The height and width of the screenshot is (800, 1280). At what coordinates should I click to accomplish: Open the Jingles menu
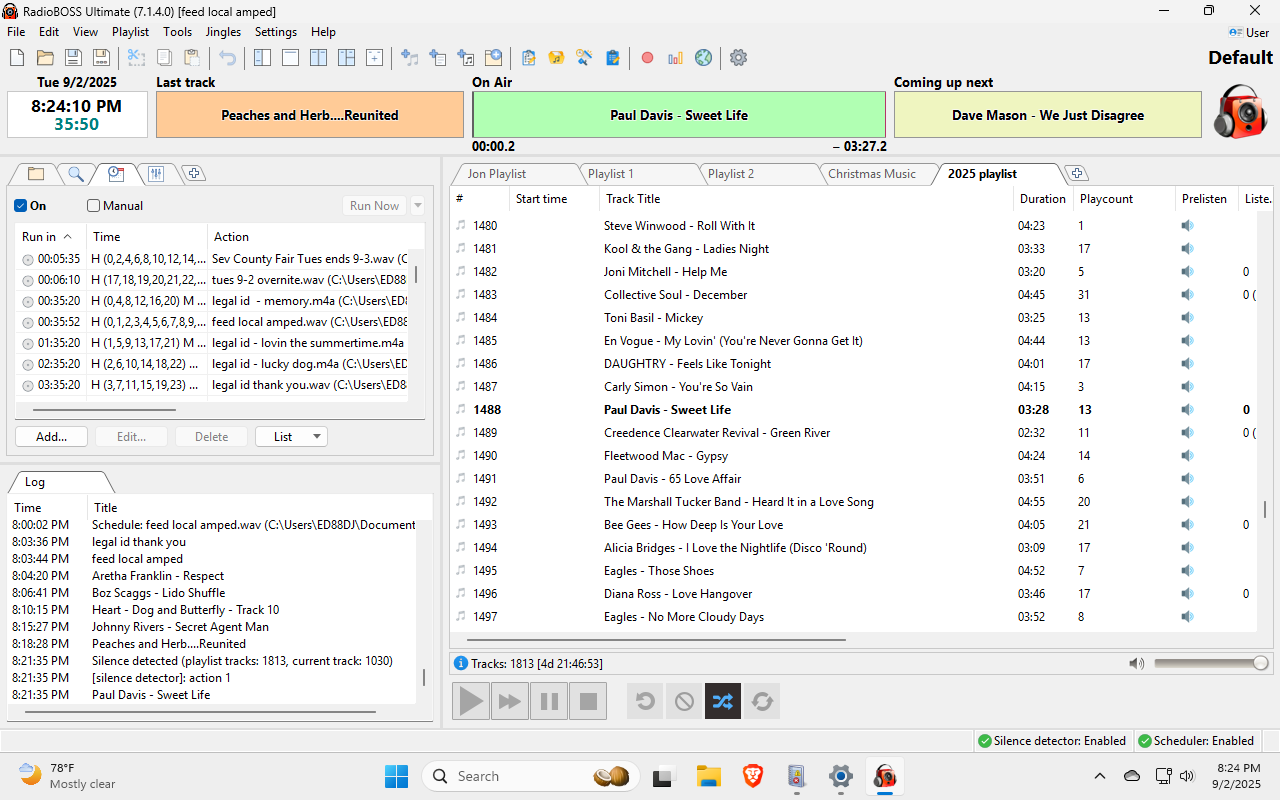tap(223, 32)
